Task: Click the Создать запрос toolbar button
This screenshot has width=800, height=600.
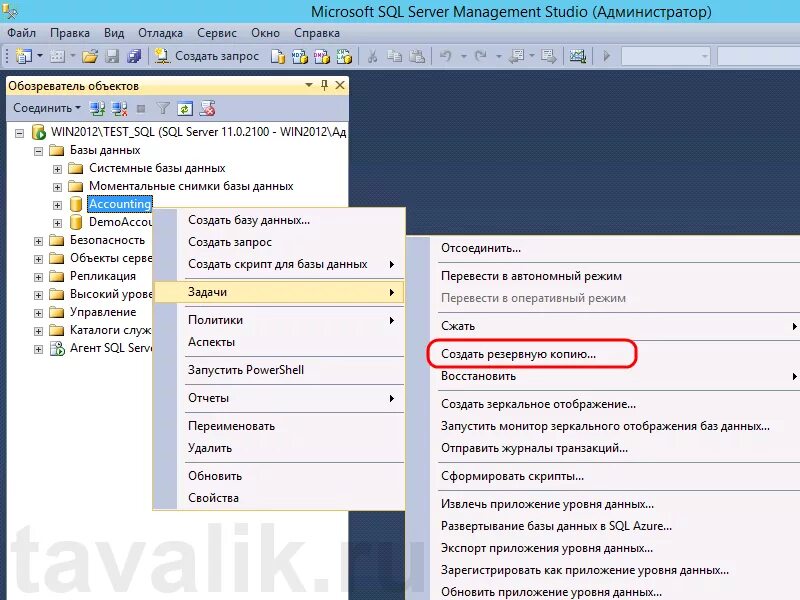Action: point(207,56)
